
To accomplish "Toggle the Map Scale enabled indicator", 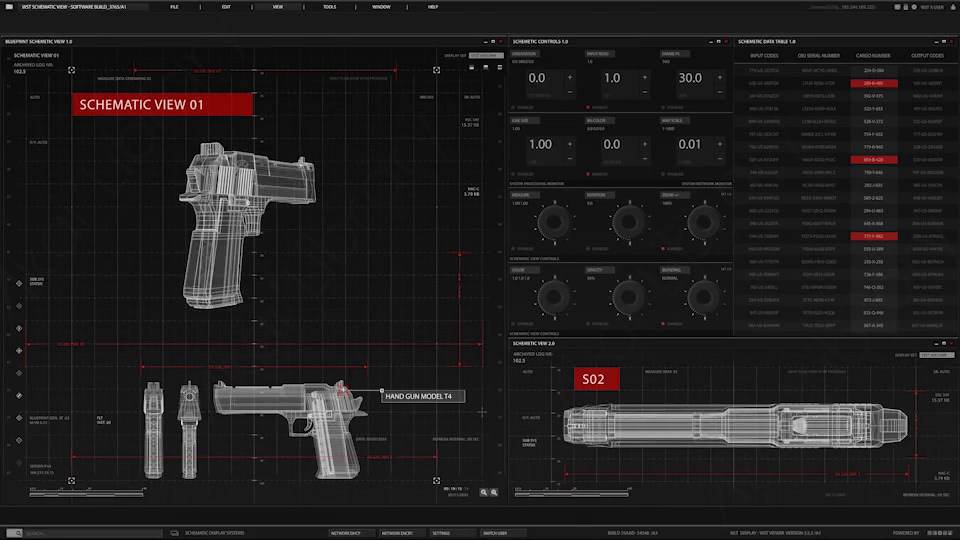I will click(x=663, y=174).
